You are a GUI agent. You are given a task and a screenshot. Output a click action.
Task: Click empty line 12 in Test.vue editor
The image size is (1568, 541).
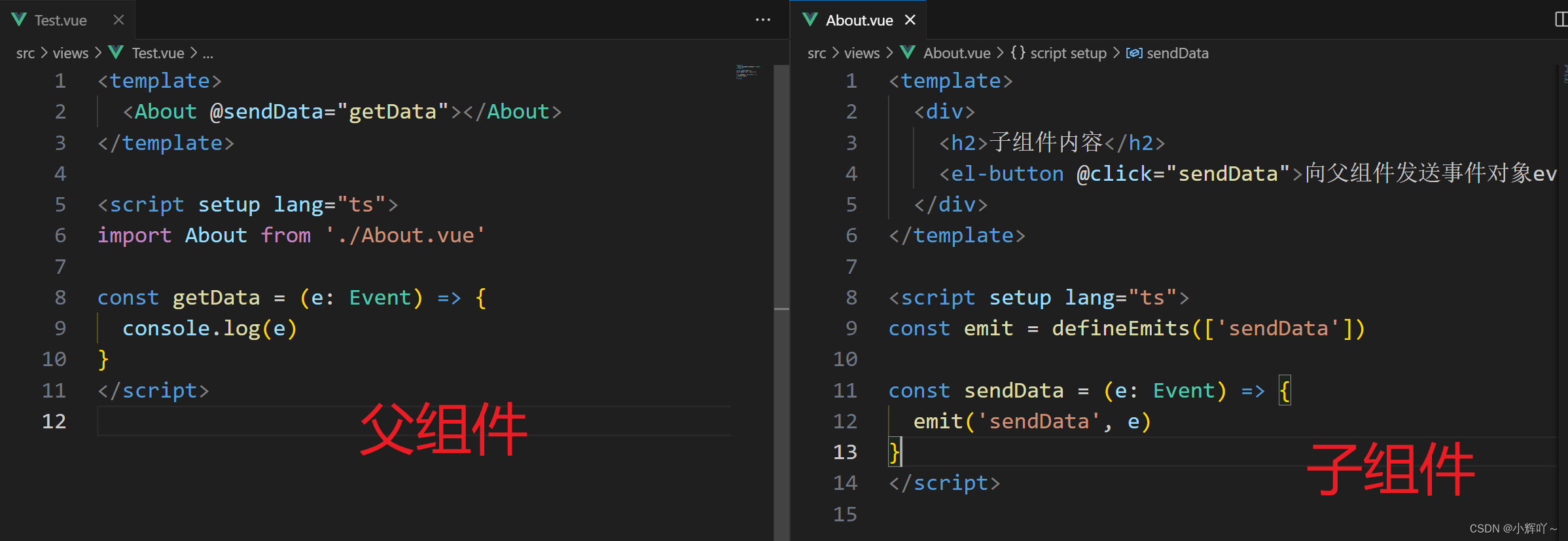pyautogui.click(x=414, y=421)
